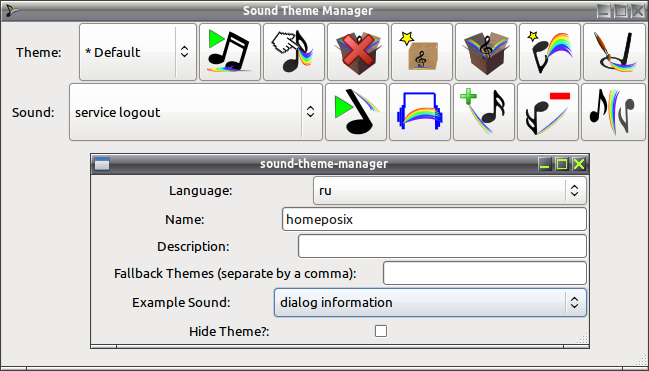Click the box with red X remove theme icon
The width and height of the screenshot is (649, 371).
click(358, 52)
